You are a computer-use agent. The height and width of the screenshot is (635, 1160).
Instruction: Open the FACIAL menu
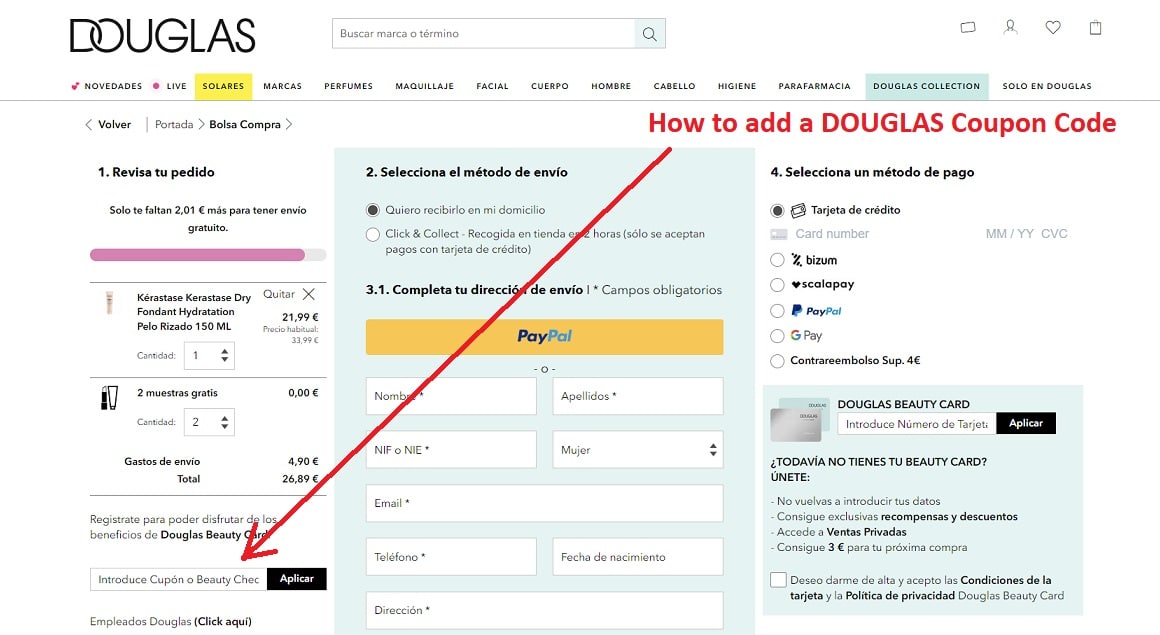pyautogui.click(x=493, y=86)
